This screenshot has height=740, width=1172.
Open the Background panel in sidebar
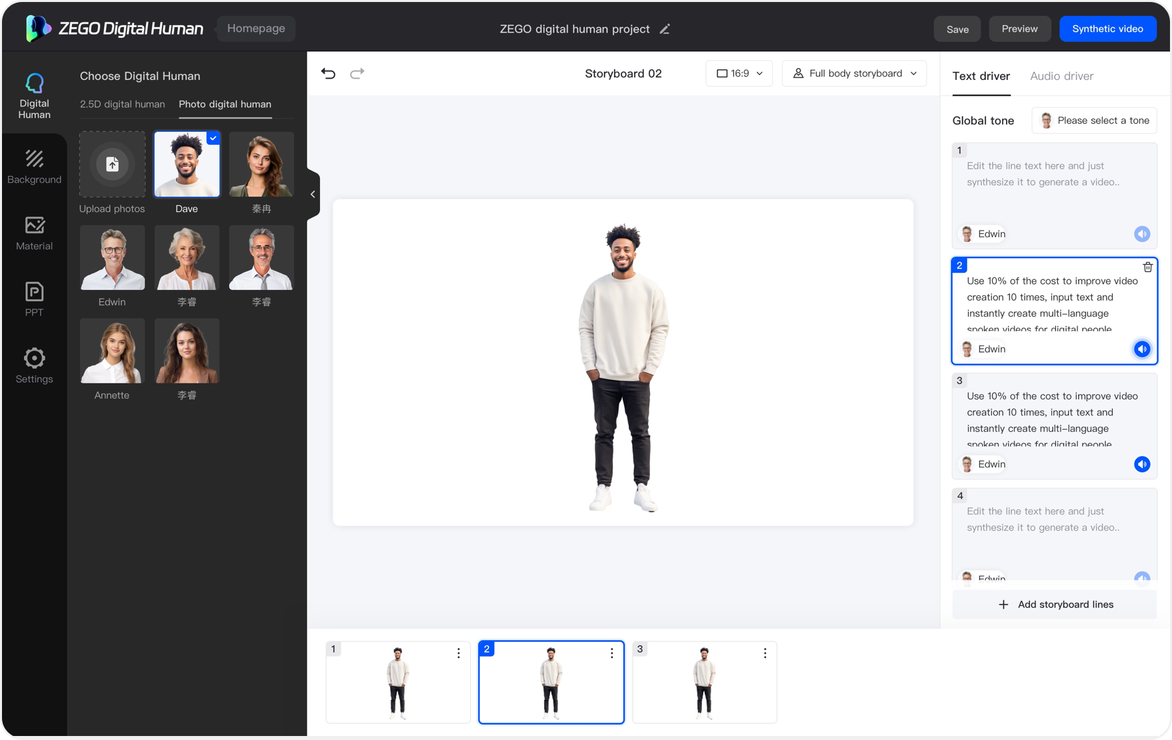34,167
